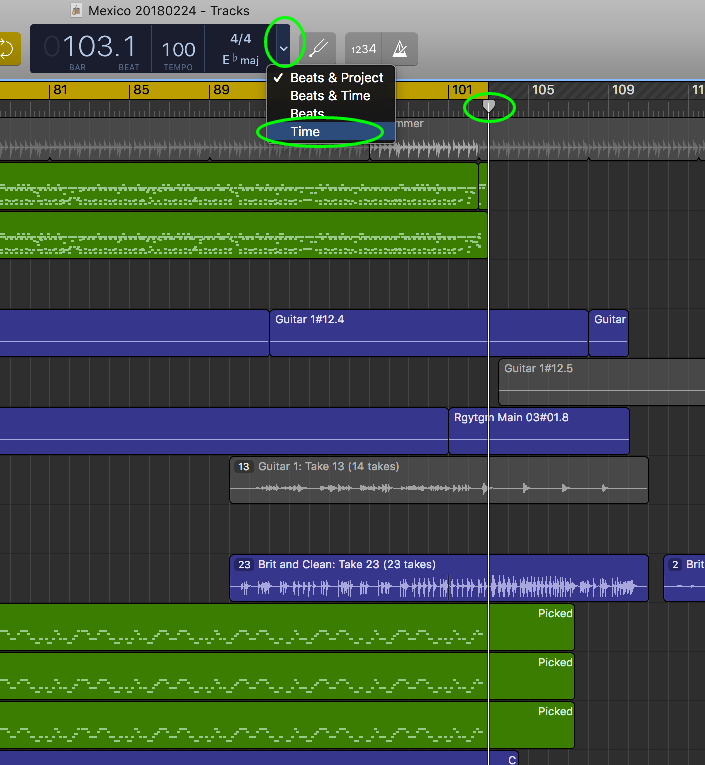Select the Rgytgn Main 03#01.8 region

[x=539, y=431]
